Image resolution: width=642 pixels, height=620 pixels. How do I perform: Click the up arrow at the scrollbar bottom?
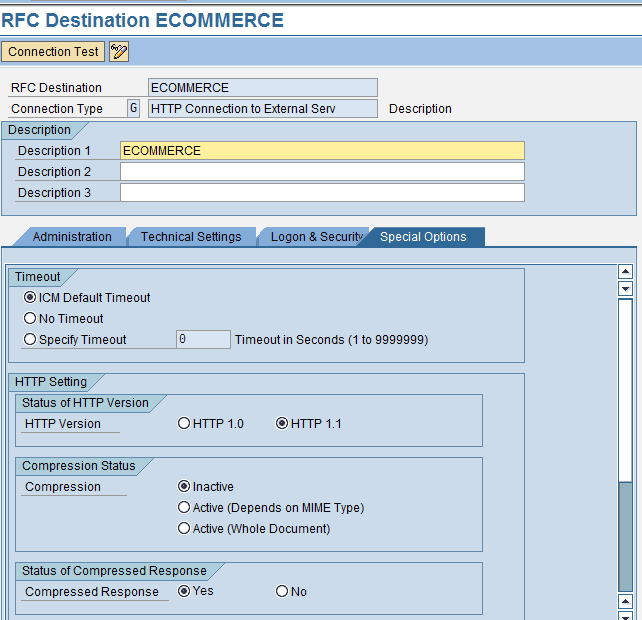pos(626,602)
